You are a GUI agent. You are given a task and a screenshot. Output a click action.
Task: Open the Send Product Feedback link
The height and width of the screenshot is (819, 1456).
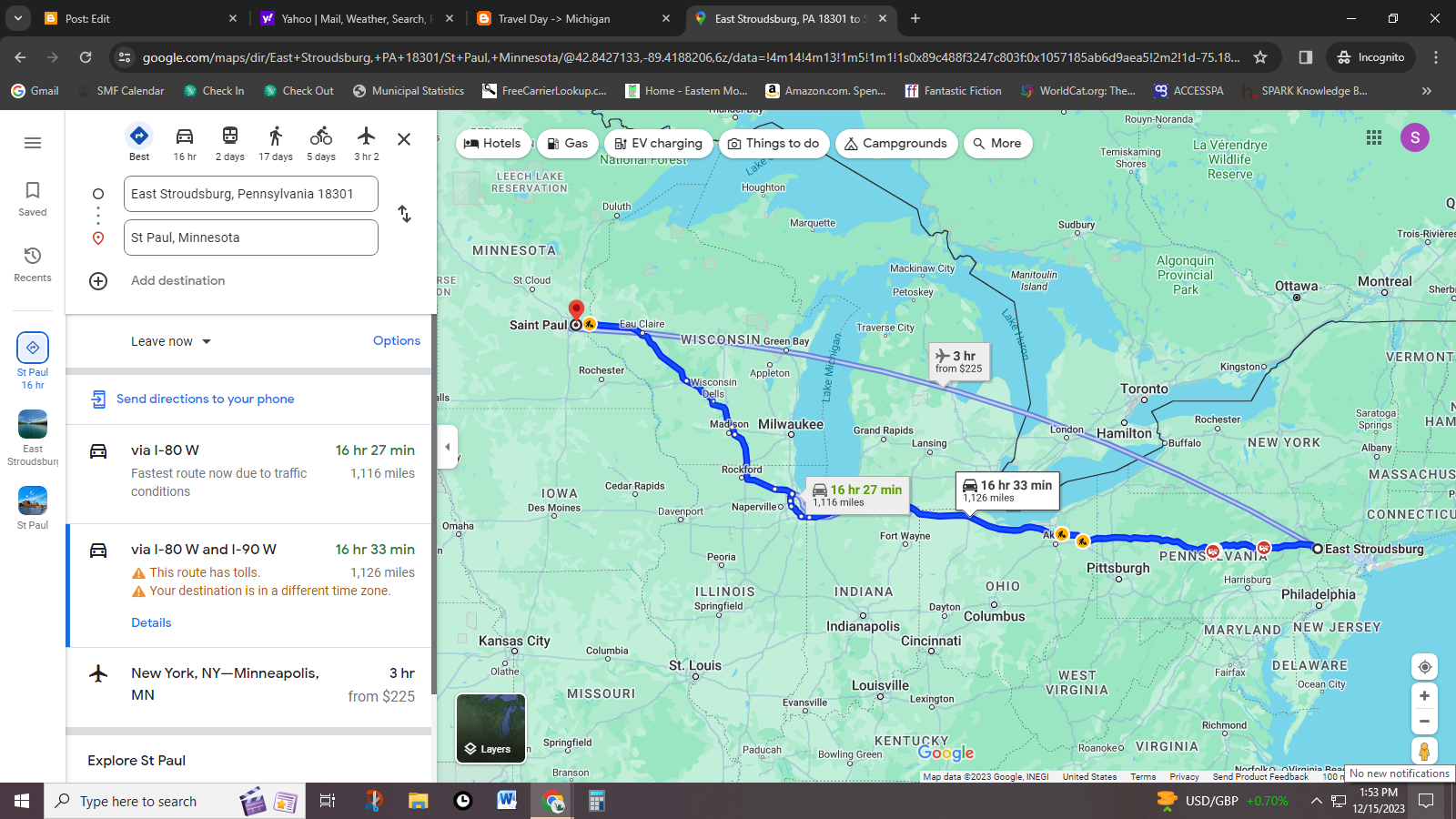point(1260,777)
